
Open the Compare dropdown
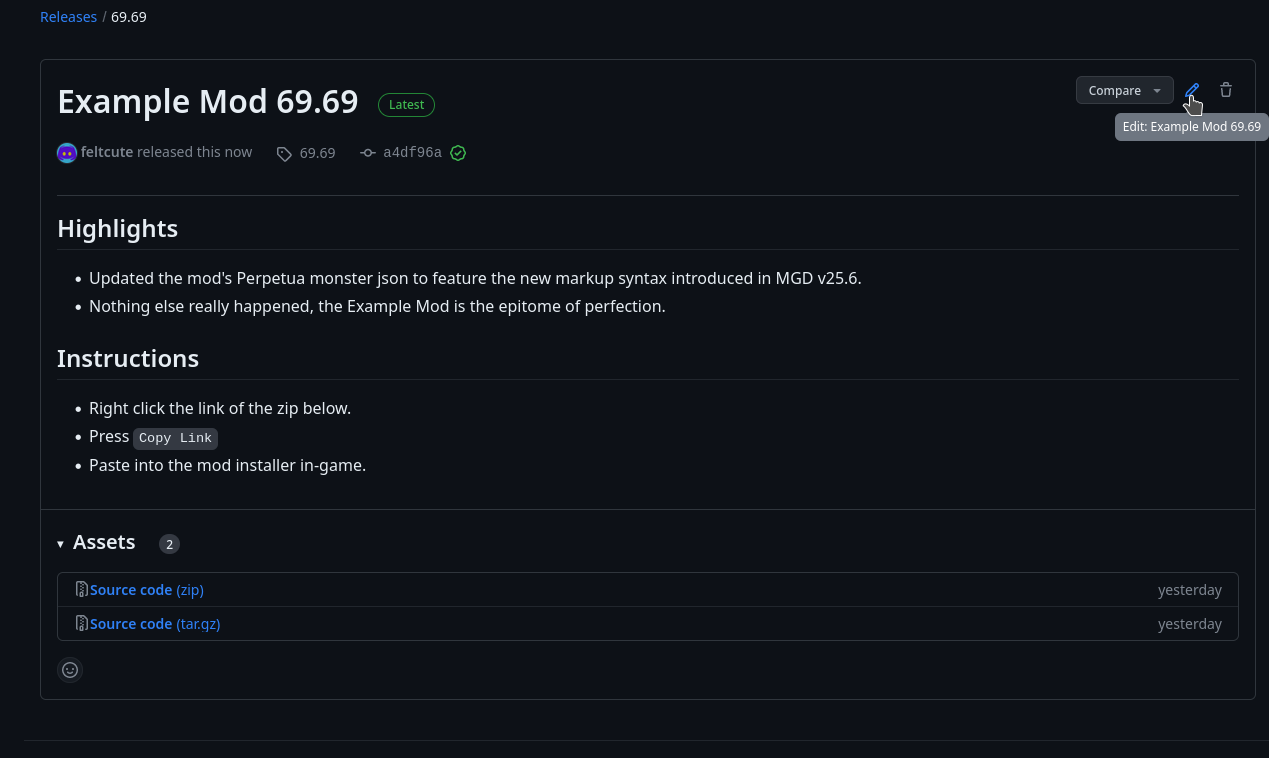click(1124, 90)
